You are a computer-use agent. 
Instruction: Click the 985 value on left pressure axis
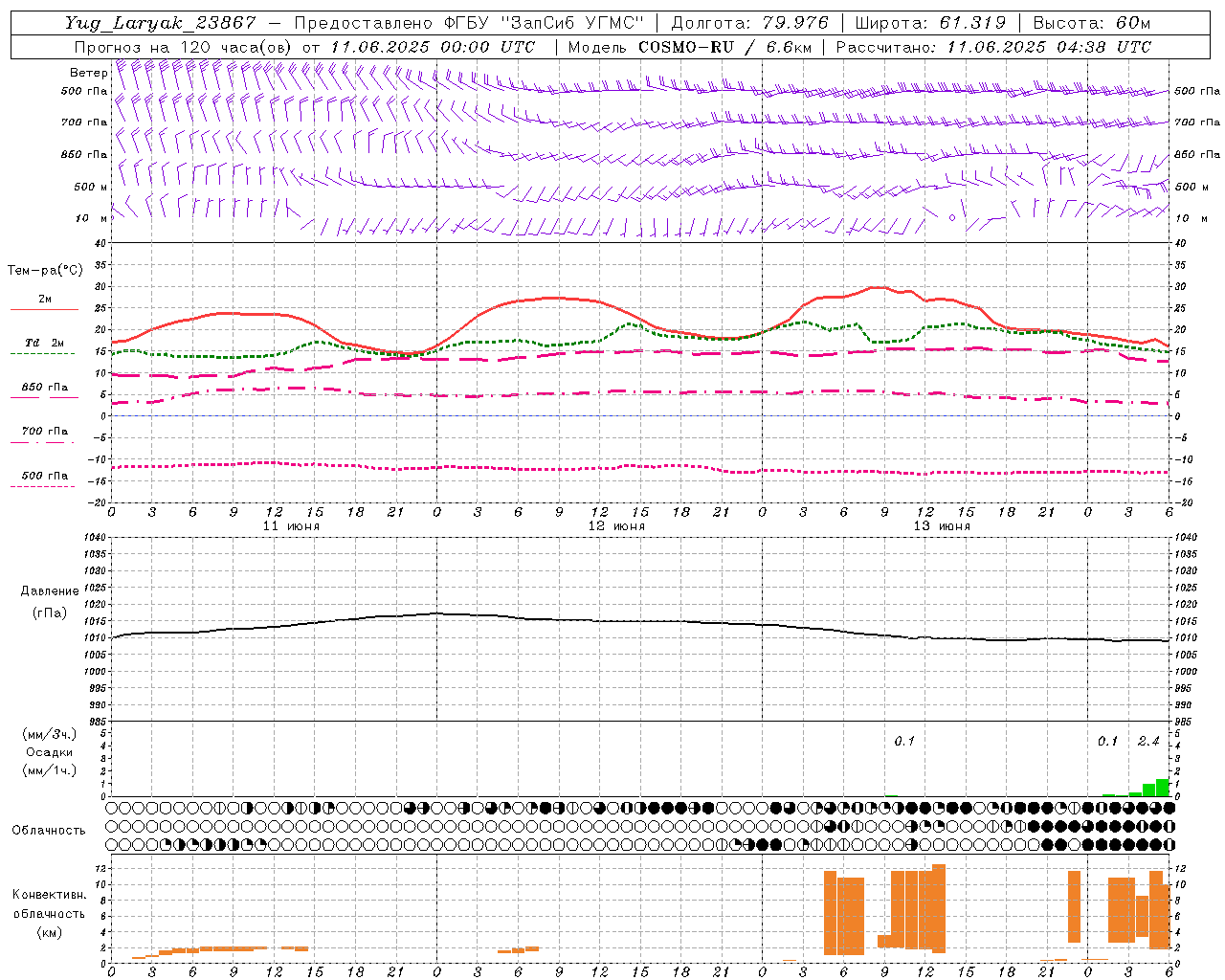tap(97, 722)
